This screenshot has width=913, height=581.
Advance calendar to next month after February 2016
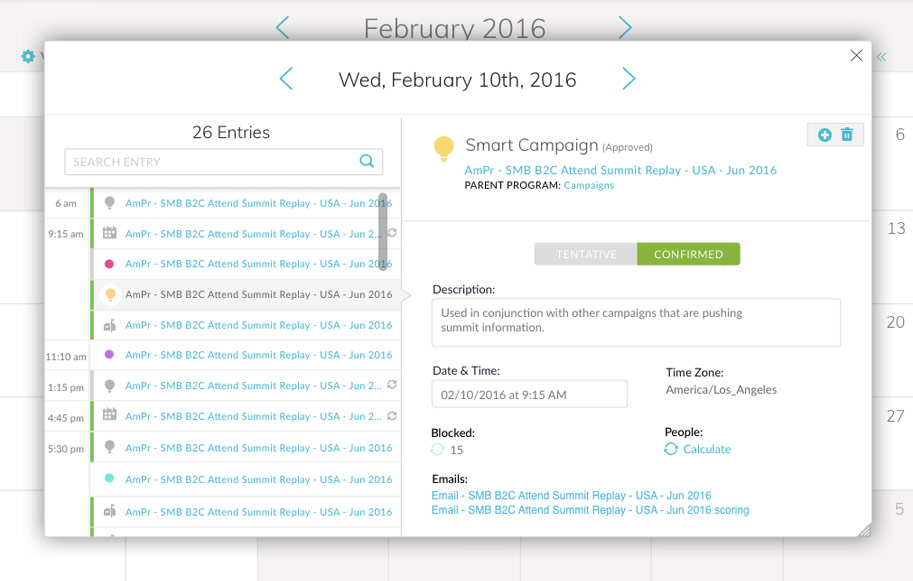click(x=625, y=28)
